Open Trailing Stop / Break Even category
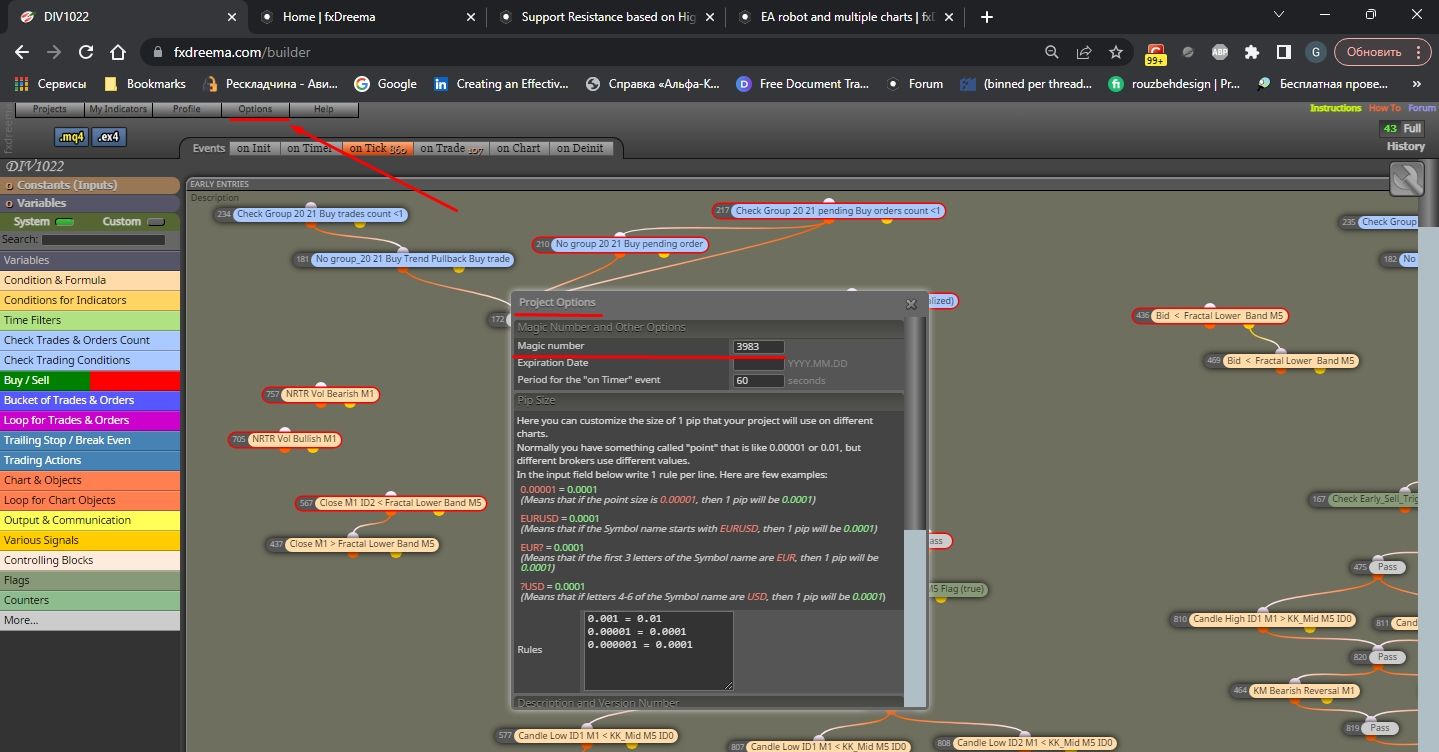 click(90, 440)
